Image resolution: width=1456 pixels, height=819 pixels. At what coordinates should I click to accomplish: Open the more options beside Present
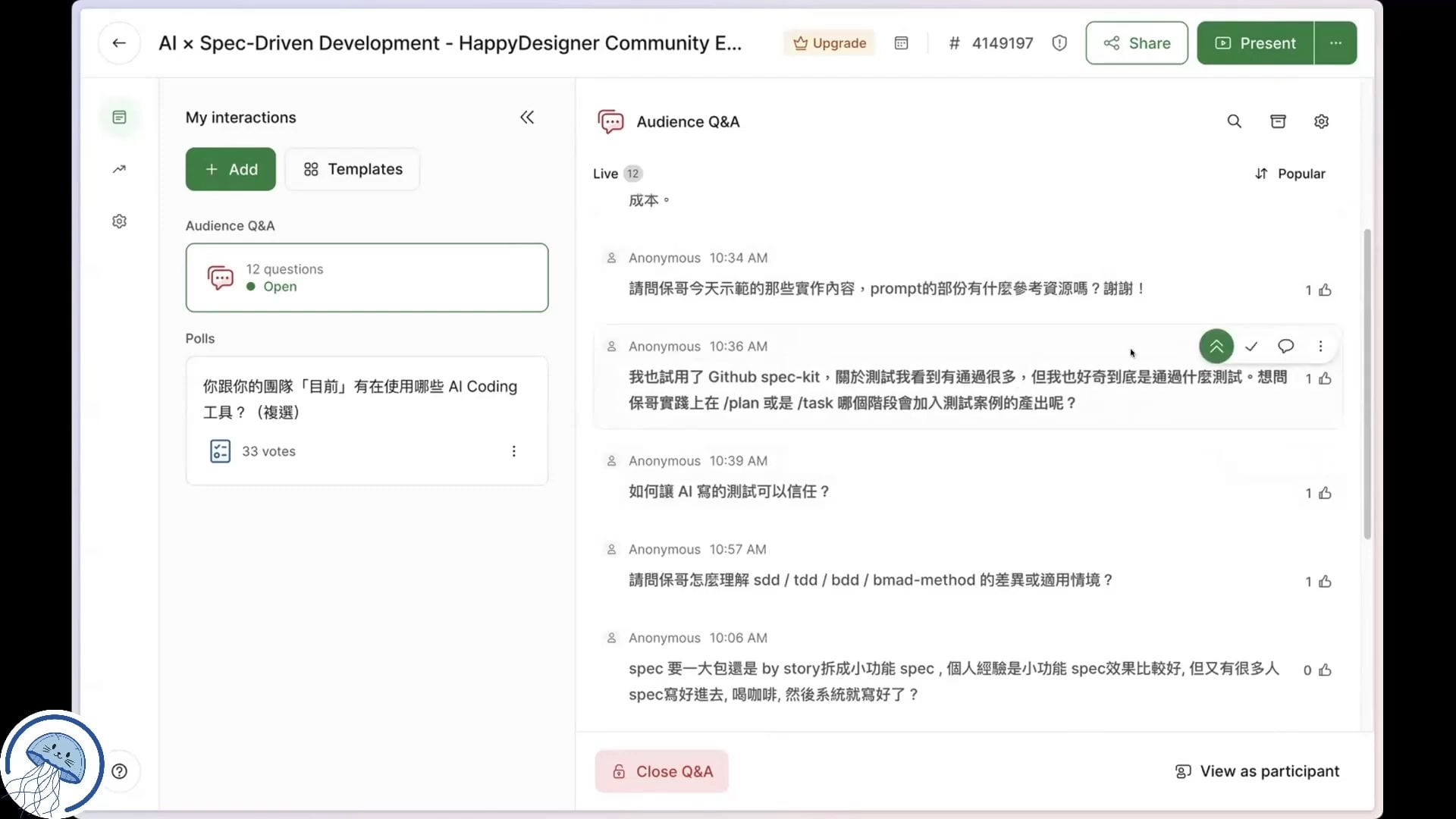(1335, 43)
